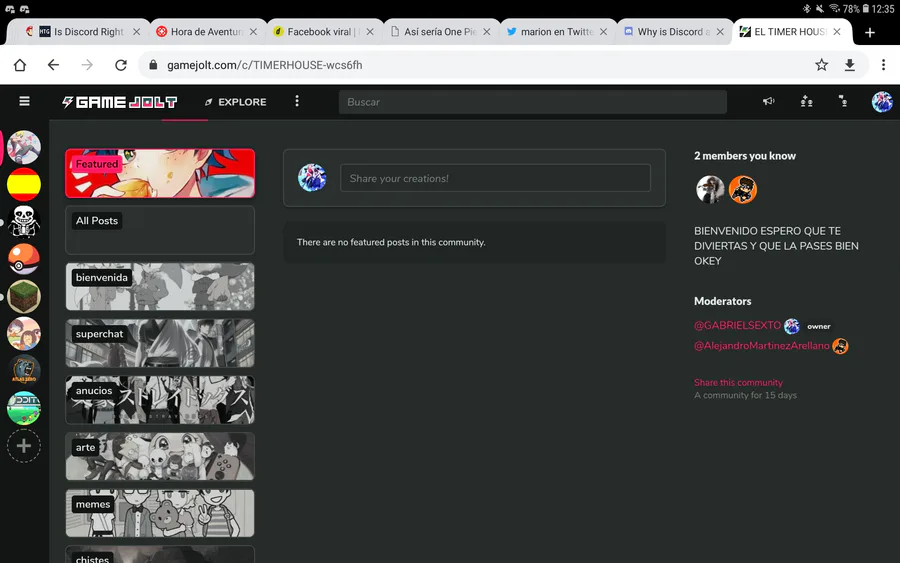Viewport: 900px width, 563px height.
Task: Open @GABRIELSEXTO moderator profile
Action: tap(738, 325)
